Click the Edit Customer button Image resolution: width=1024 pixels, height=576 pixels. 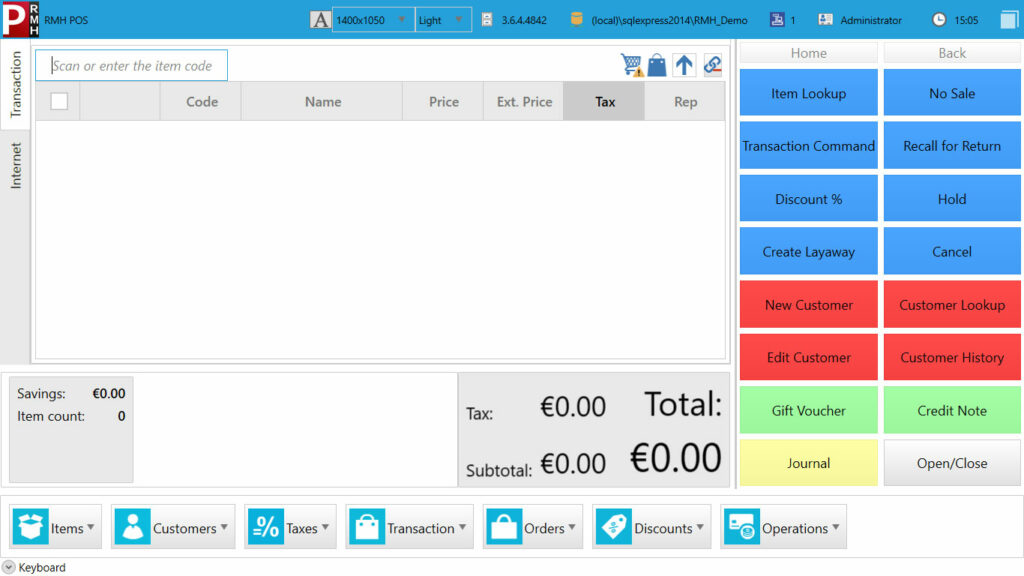tap(808, 357)
